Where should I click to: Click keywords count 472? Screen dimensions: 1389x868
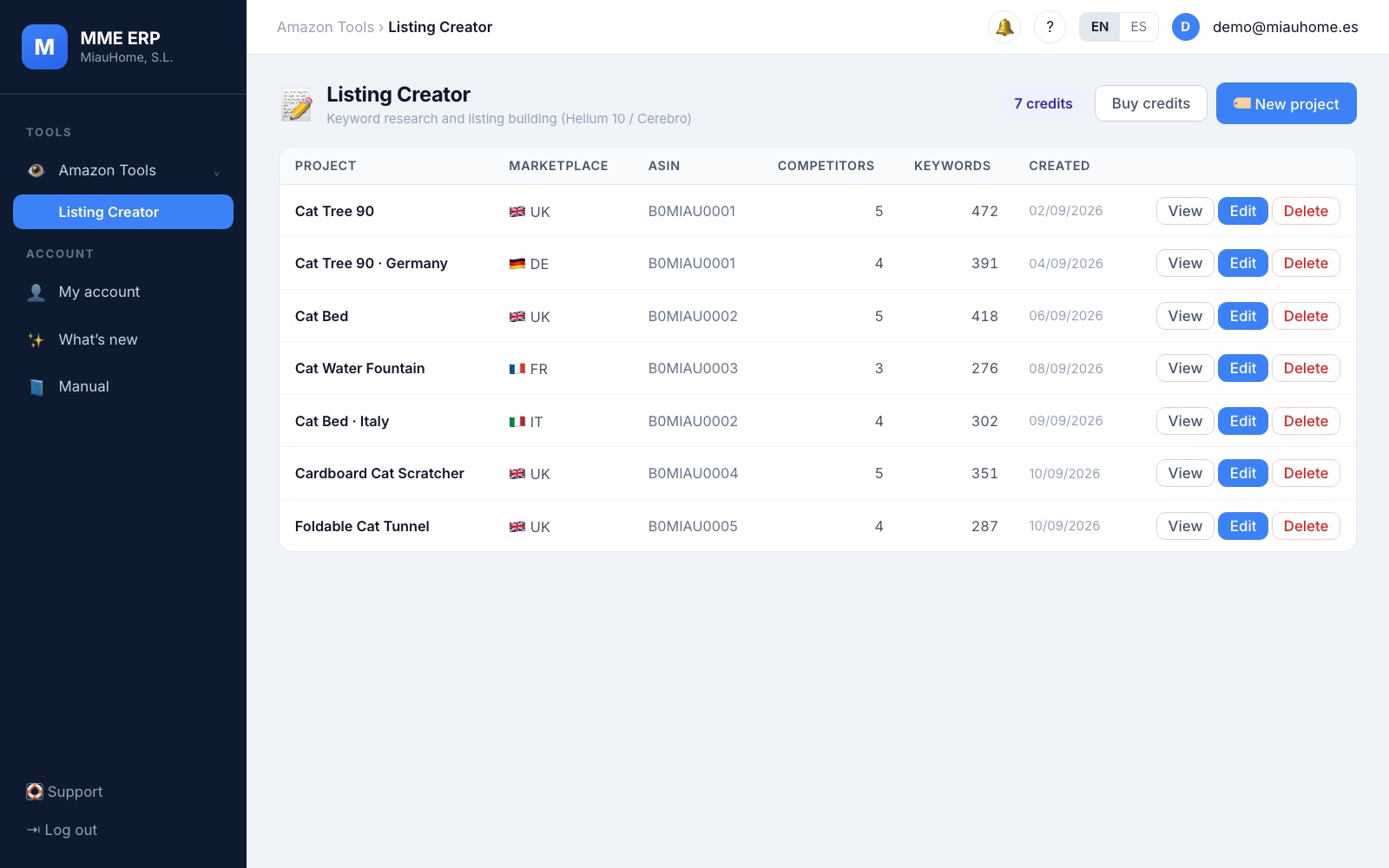coord(984,211)
